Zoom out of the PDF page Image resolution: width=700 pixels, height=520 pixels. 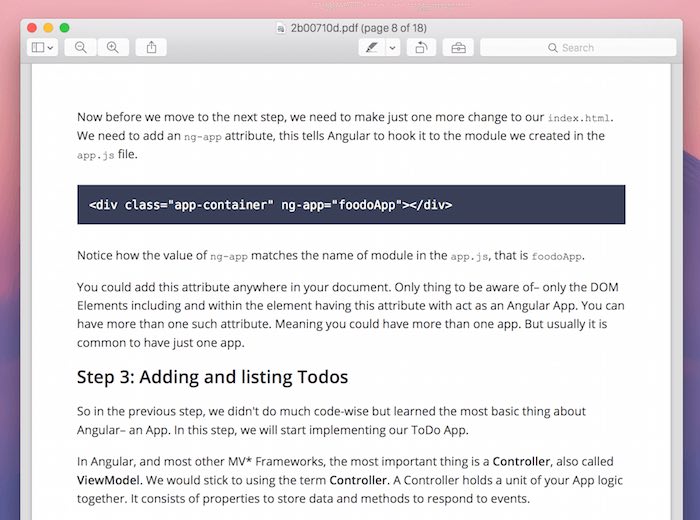pyautogui.click(x=80, y=47)
